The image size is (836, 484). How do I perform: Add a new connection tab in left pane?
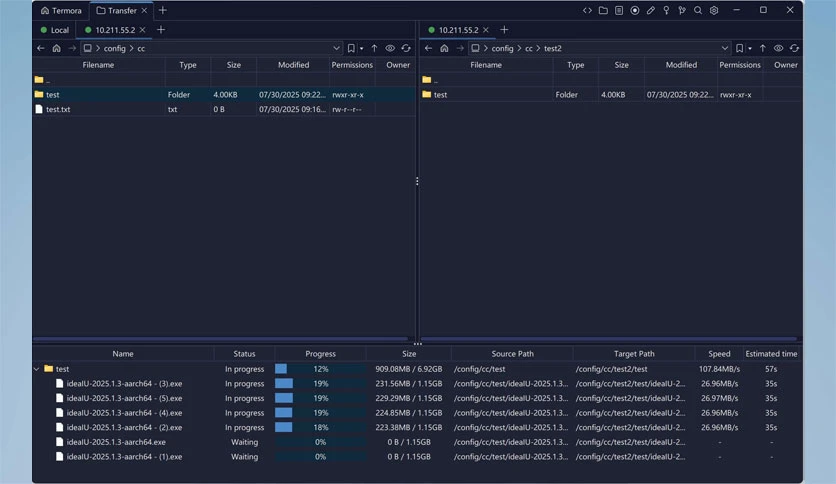tap(160, 30)
